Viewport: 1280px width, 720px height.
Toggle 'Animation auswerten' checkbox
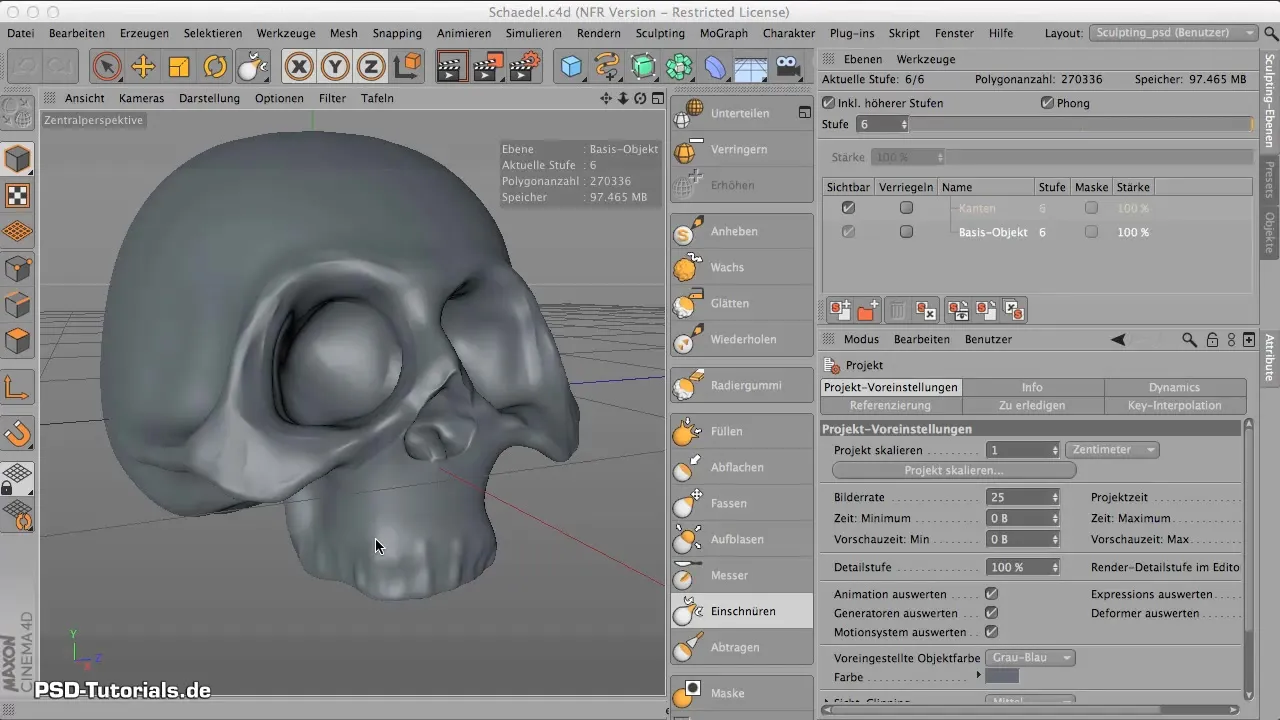click(x=991, y=594)
